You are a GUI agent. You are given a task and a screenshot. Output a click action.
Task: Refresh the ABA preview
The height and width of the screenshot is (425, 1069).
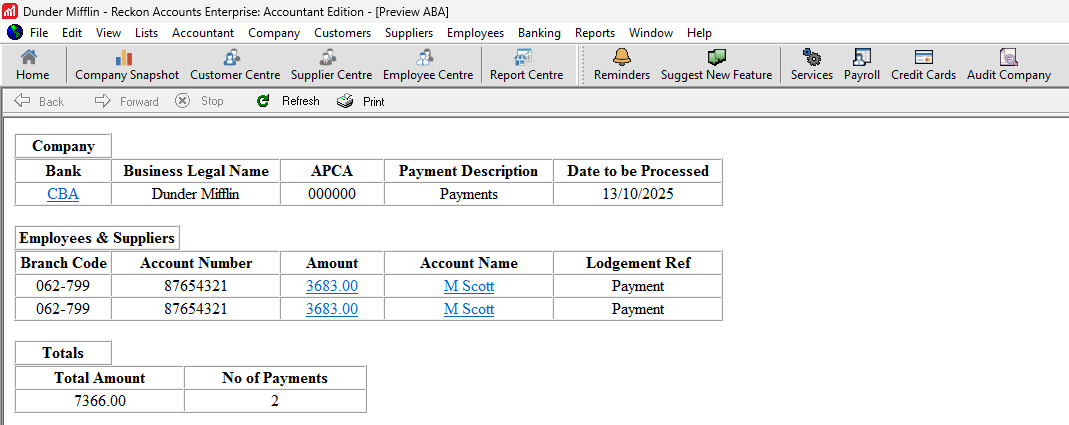tap(288, 101)
